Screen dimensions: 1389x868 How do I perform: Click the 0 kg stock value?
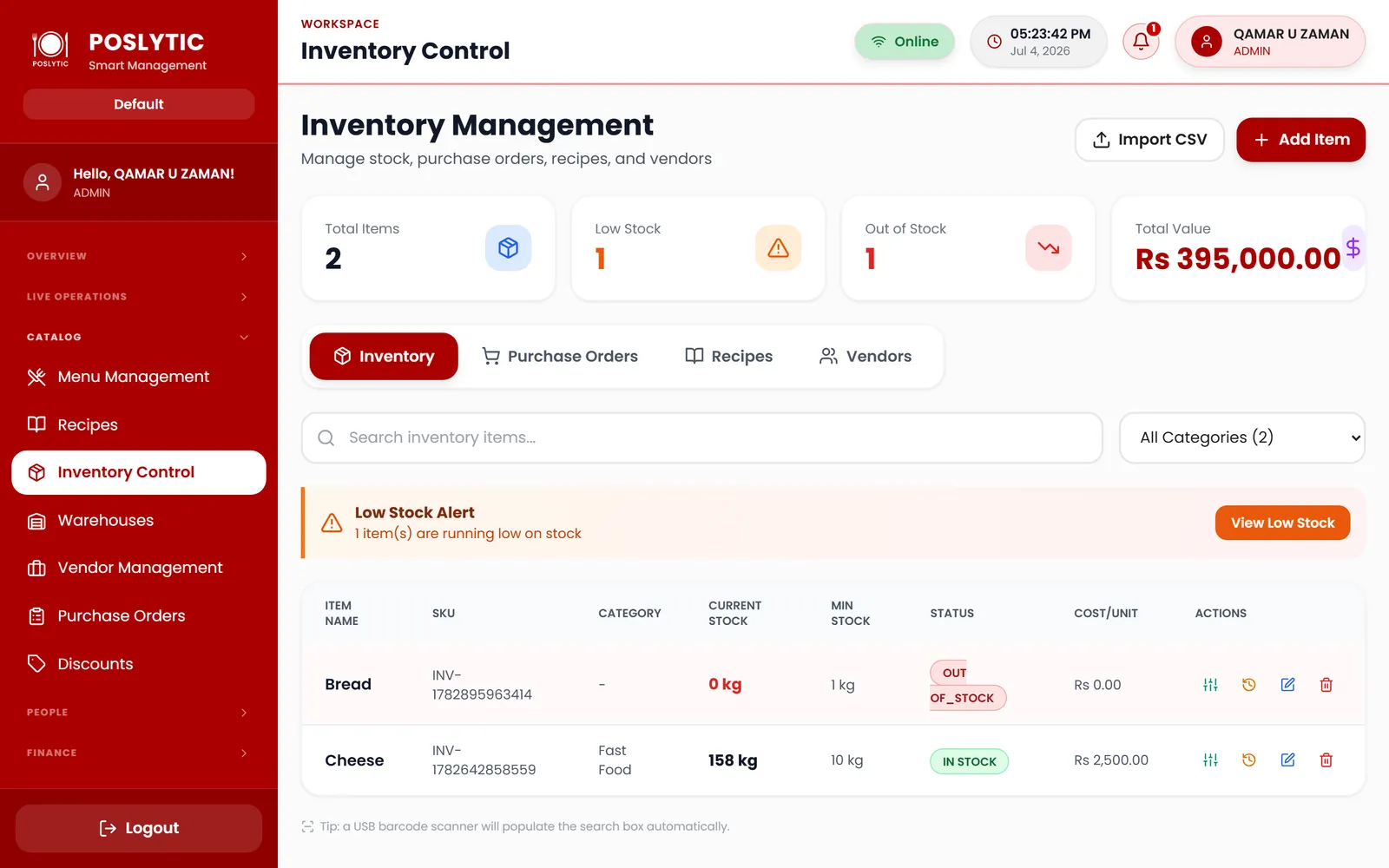pyautogui.click(x=725, y=684)
